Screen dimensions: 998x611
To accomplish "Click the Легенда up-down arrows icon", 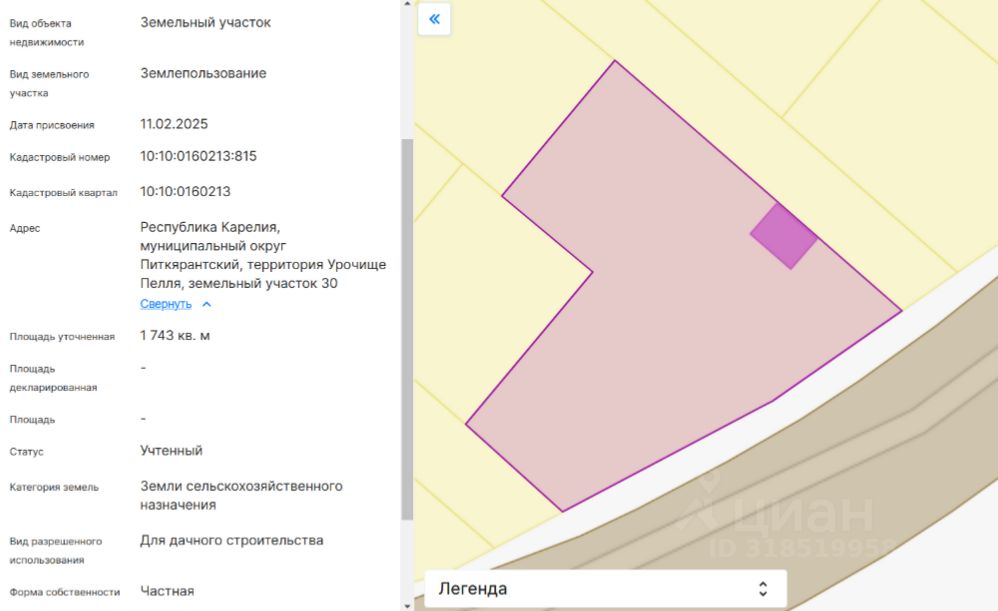I will click(x=763, y=589).
